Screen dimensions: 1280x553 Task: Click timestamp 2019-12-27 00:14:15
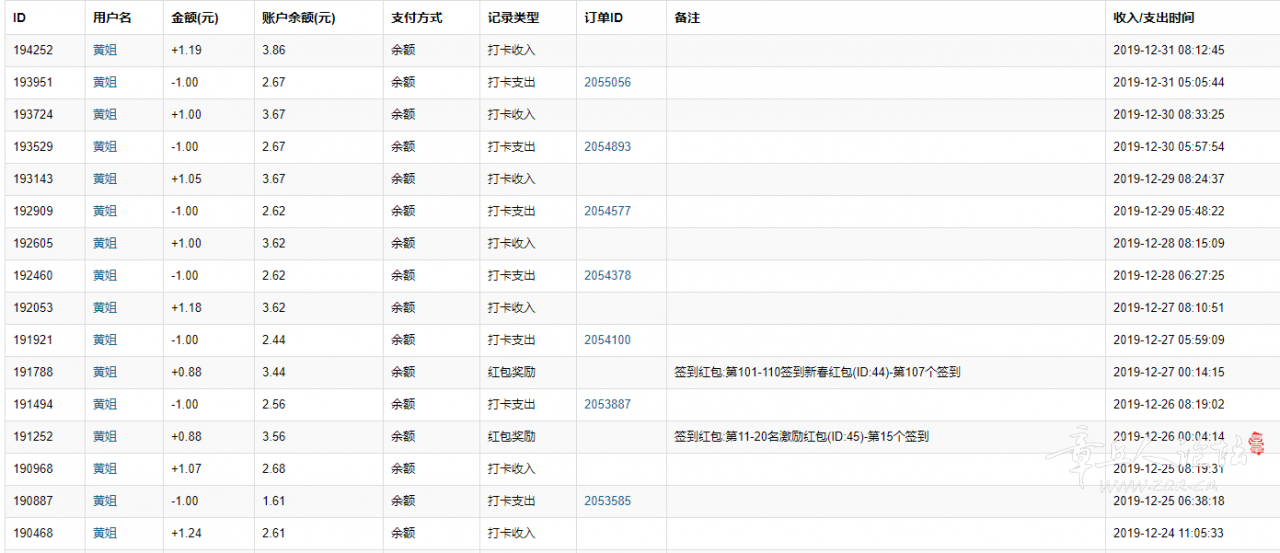click(x=1168, y=372)
